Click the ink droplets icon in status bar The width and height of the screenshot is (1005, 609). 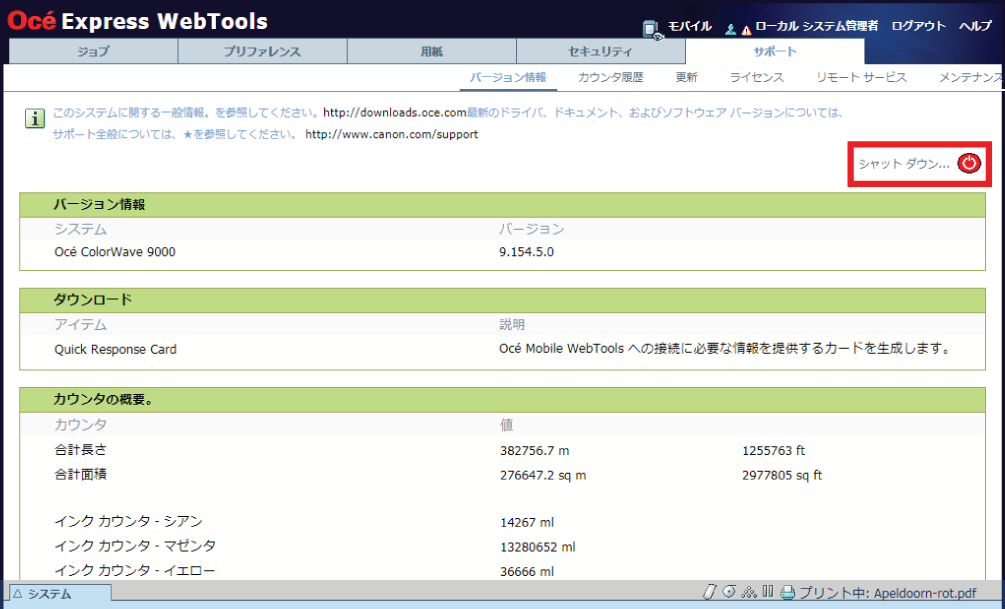tap(749, 592)
